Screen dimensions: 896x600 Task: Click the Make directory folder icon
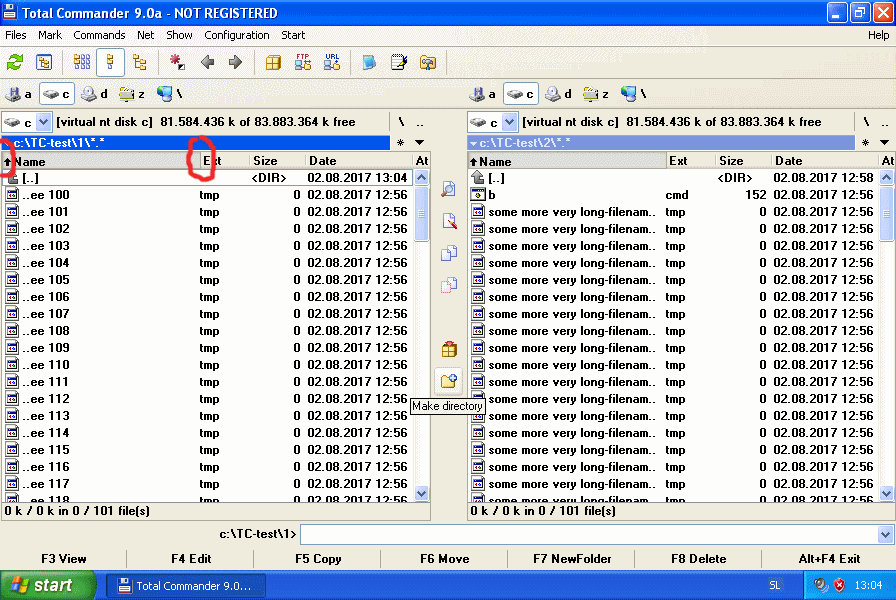point(449,381)
